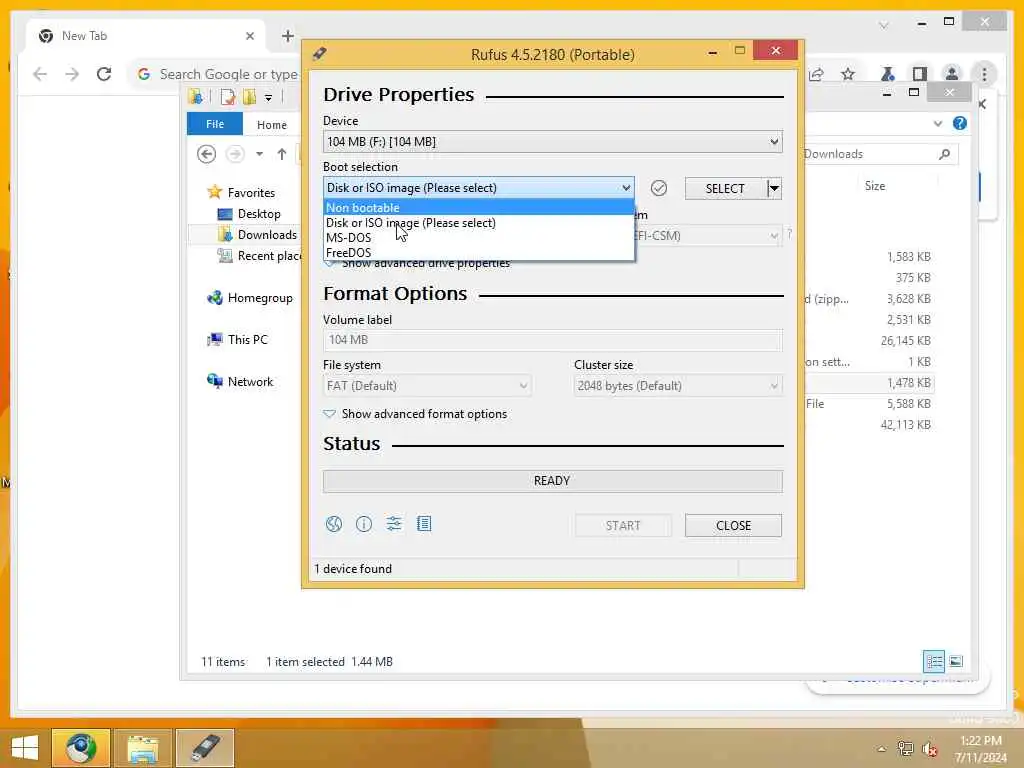Viewport: 1024px width, 768px height.
Task: Click the Rufus USB icon in title bar
Action: [319, 54]
